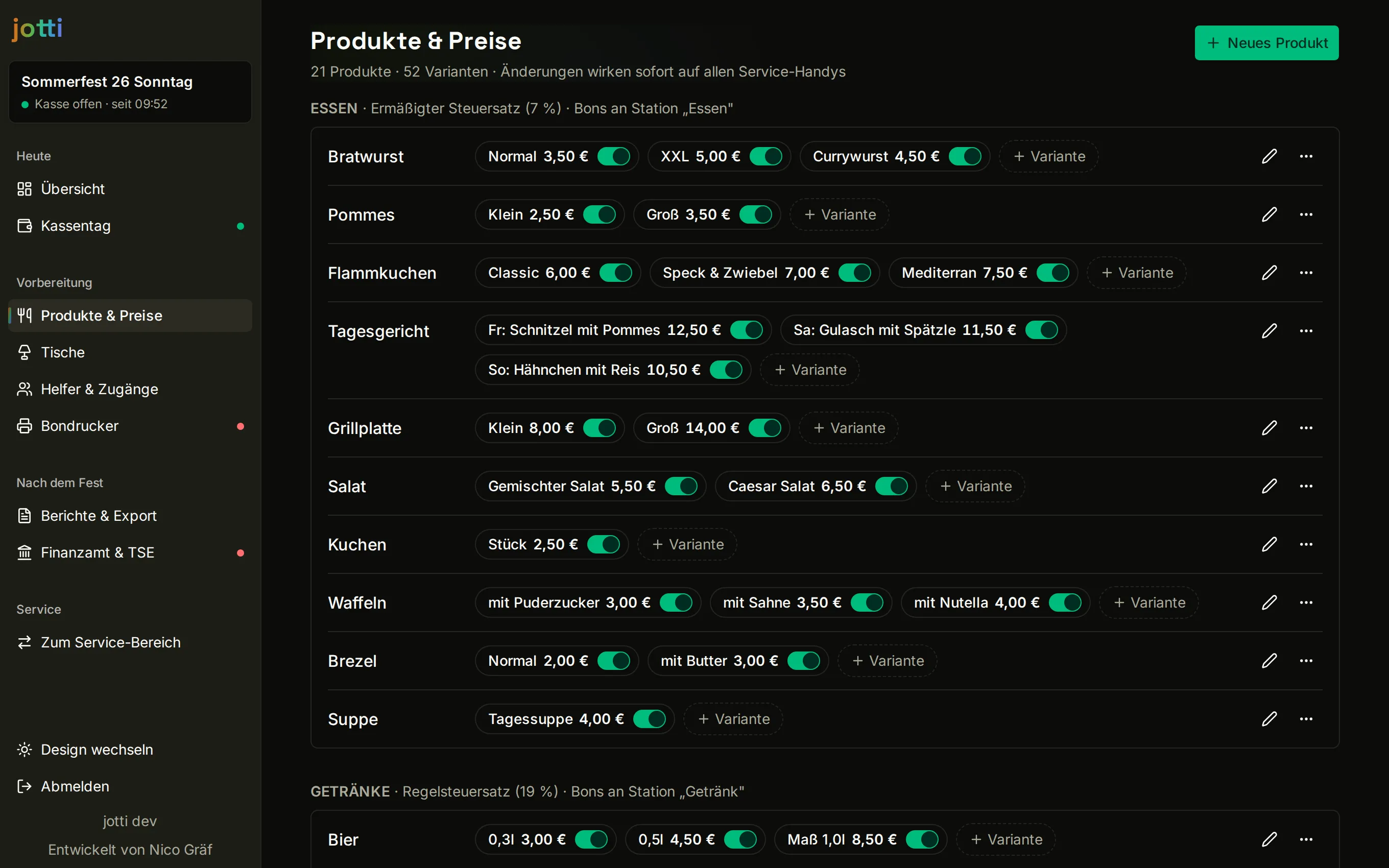Add a variant to Grillplatte
The image size is (1389, 868).
848,428
